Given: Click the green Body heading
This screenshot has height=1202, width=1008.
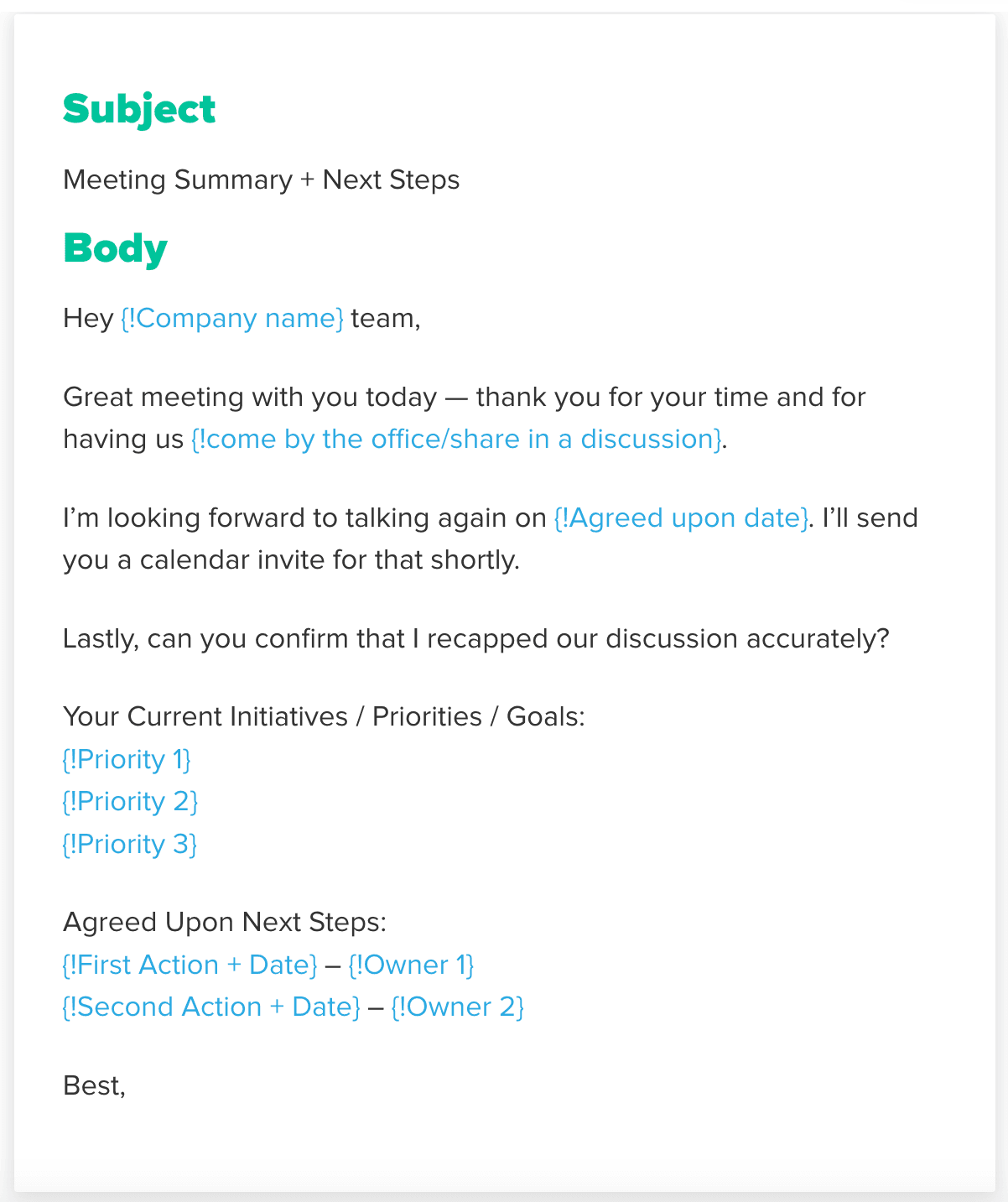Looking at the screenshot, I should tap(115, 249).
